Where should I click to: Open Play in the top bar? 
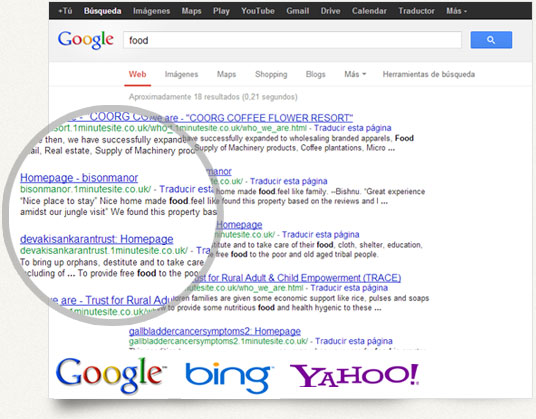pos(221,11)
